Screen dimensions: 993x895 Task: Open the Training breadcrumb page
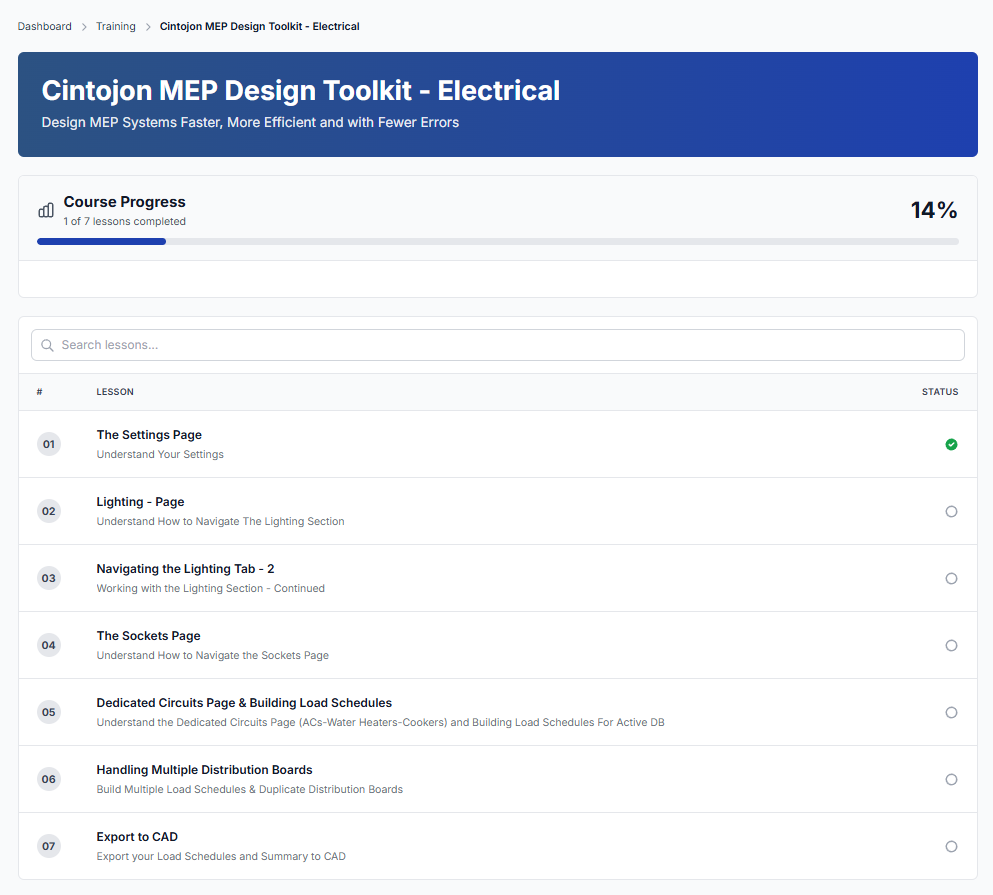115,26
